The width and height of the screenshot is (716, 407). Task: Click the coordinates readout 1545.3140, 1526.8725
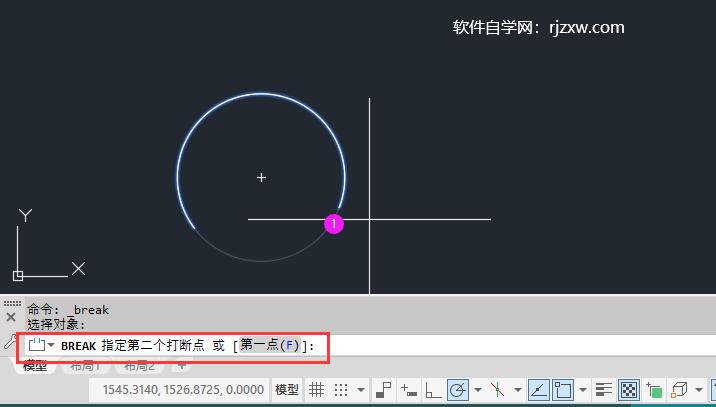coord(183,390)
